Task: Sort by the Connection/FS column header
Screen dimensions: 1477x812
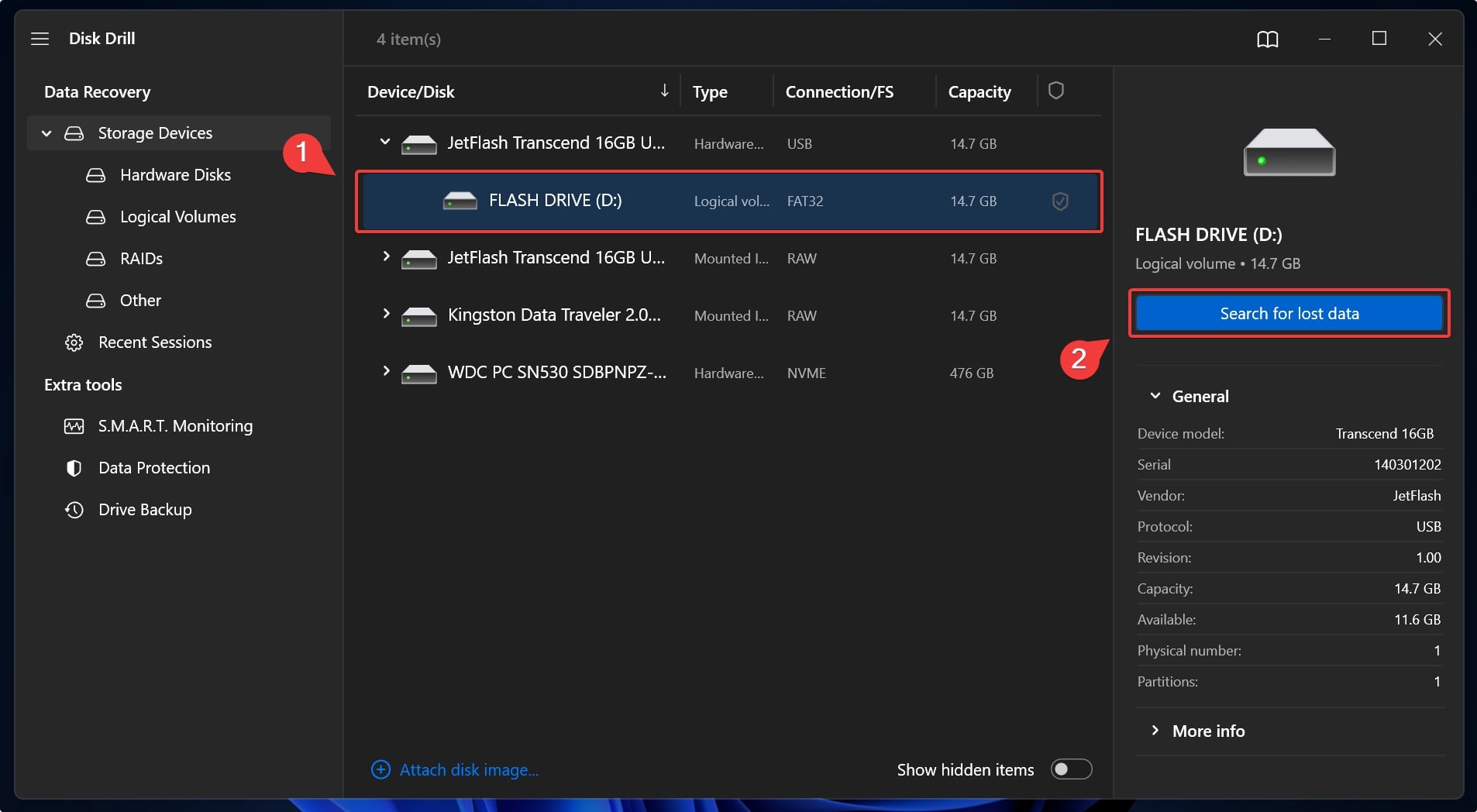Action: click(839, 92)
